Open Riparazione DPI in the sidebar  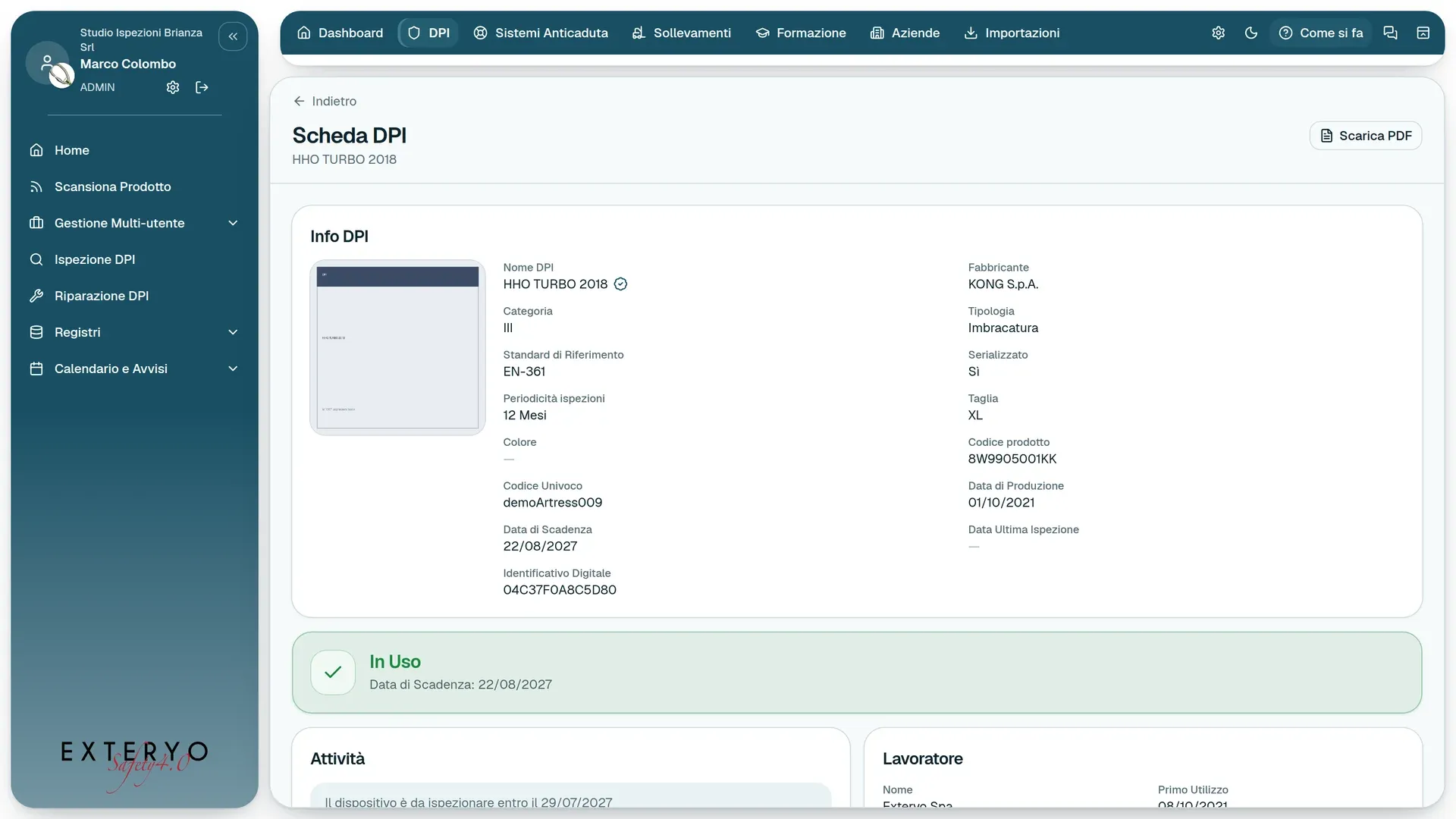pyautogui.click(x=134, y=296)
